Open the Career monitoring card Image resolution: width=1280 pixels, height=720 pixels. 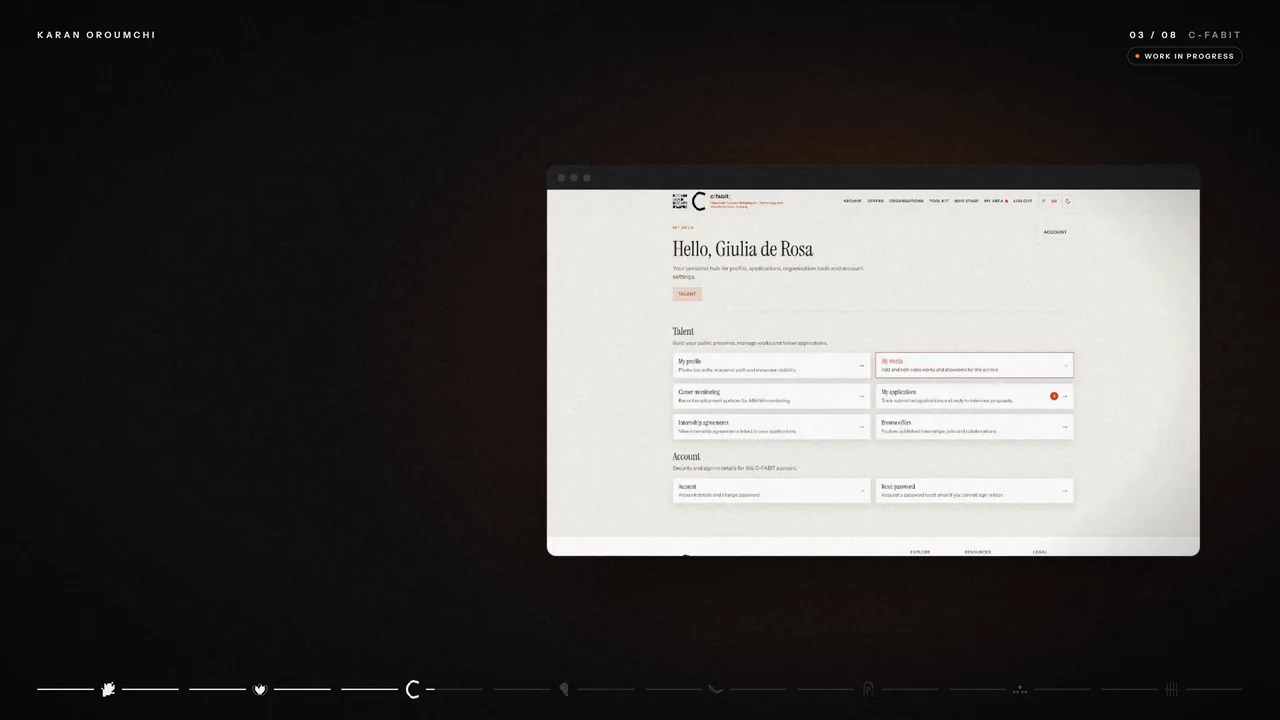(771, 396)
